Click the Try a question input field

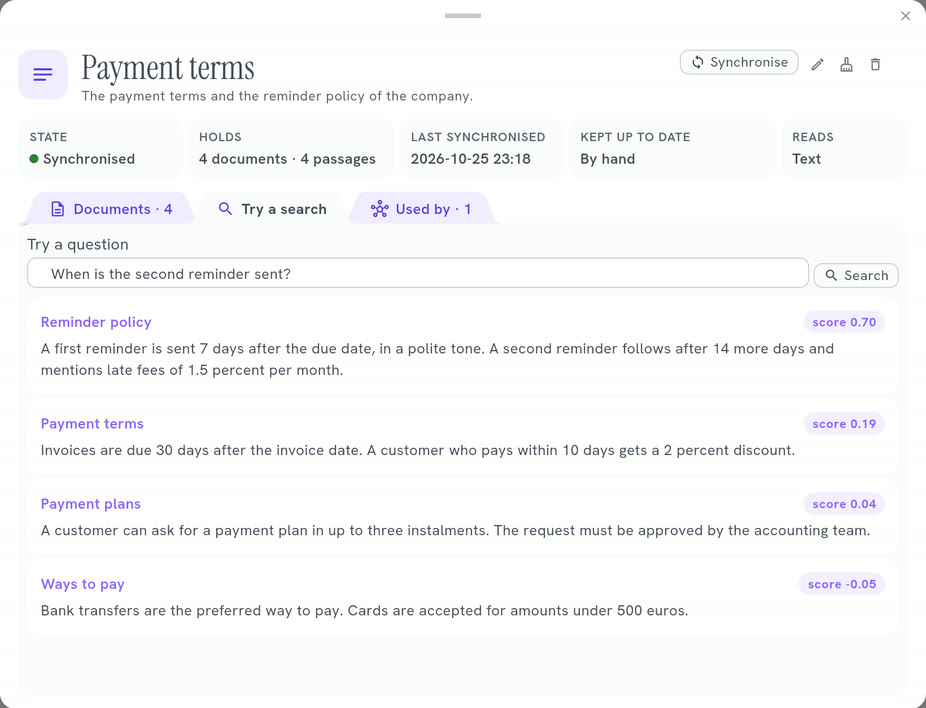click(x=418, y=273)
